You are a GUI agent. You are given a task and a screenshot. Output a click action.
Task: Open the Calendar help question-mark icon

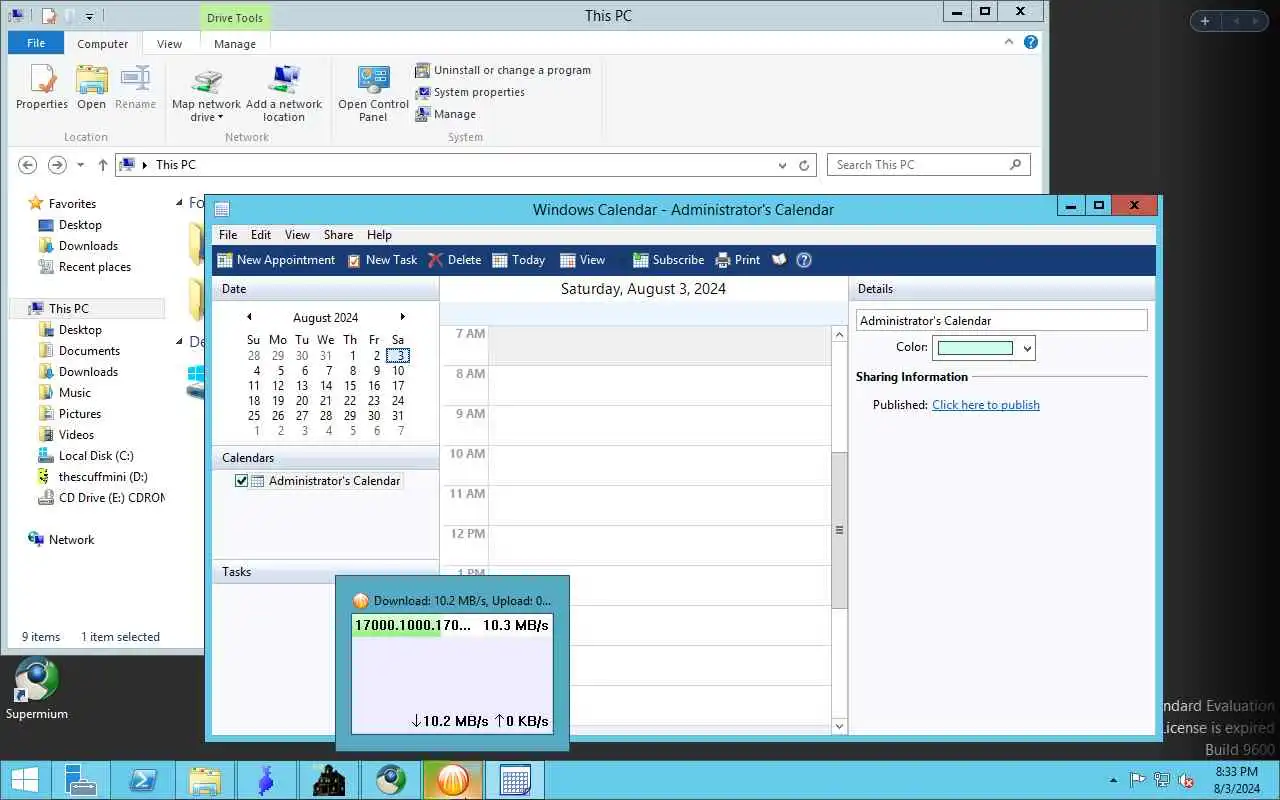(x=804, y=260)
